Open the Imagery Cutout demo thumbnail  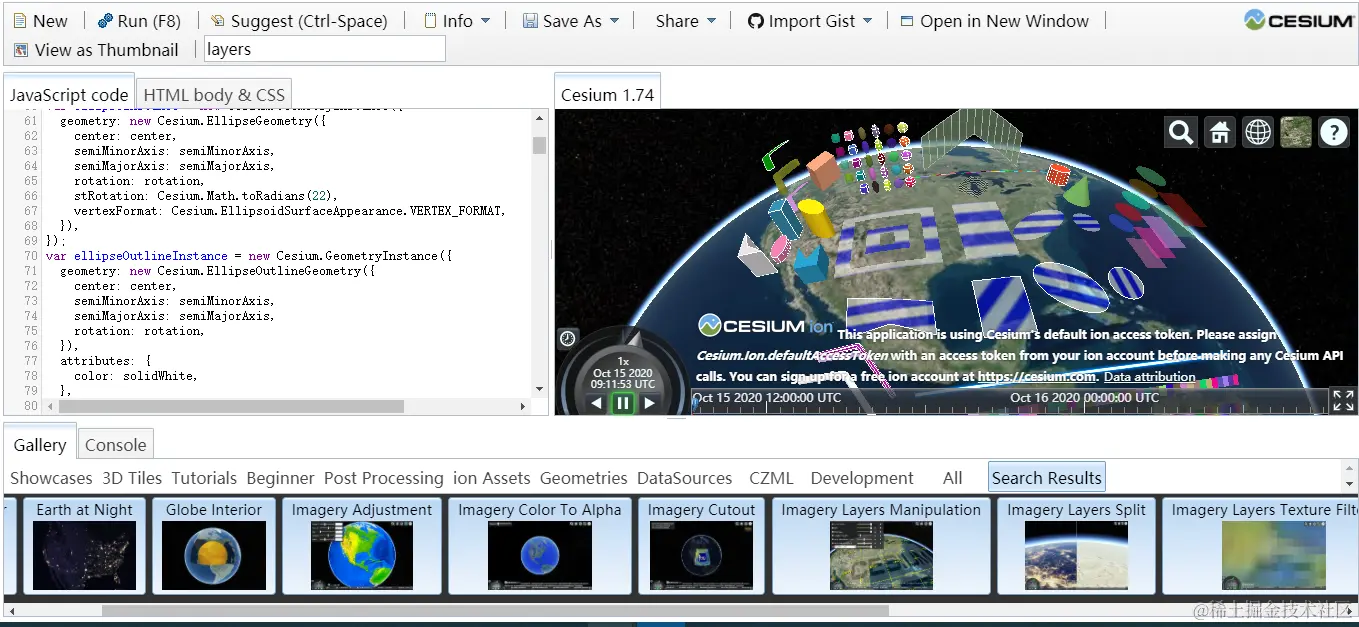701,545
